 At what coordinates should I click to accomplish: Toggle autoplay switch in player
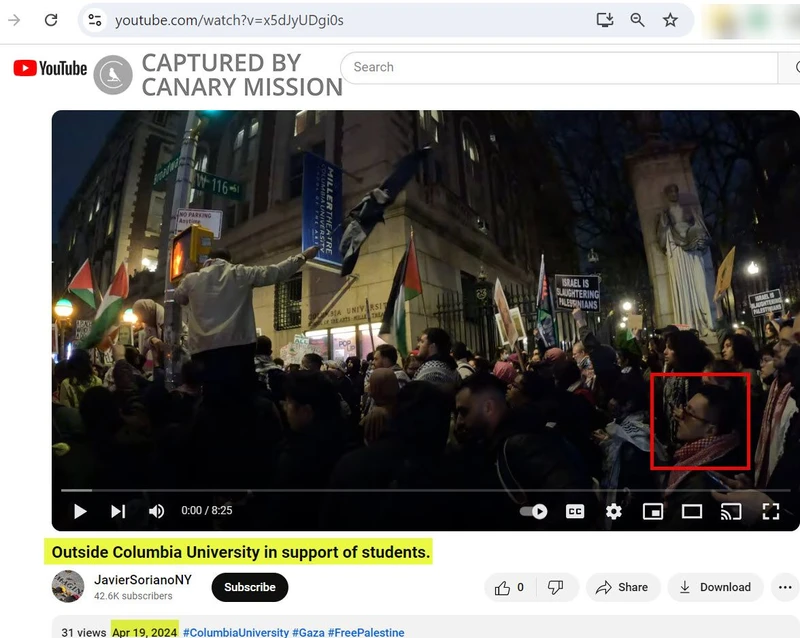(534, 511)
